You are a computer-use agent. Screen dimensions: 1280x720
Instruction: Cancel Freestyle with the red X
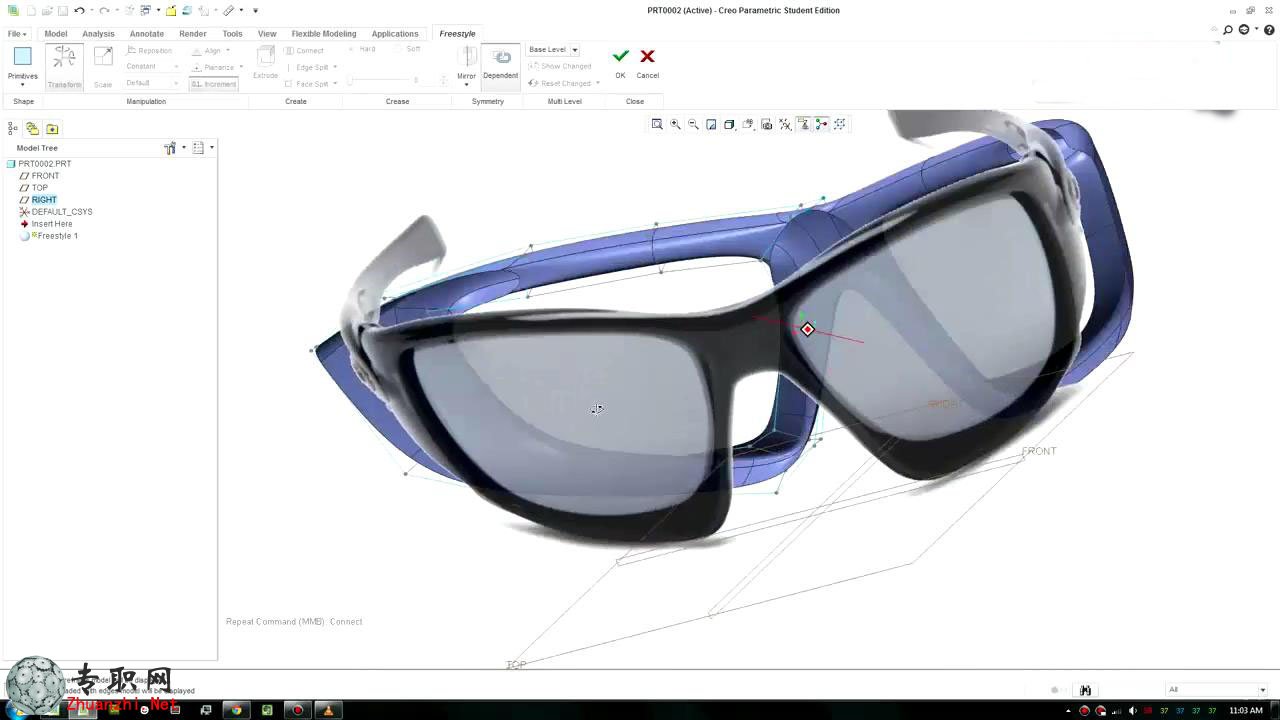[x=647, y=57]
